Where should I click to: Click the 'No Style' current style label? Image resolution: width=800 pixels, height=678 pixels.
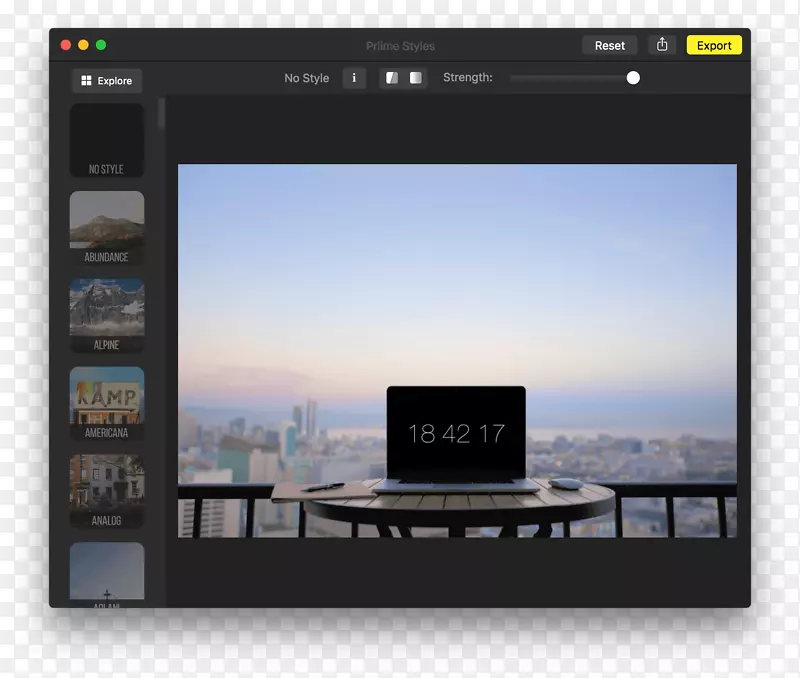307,78
